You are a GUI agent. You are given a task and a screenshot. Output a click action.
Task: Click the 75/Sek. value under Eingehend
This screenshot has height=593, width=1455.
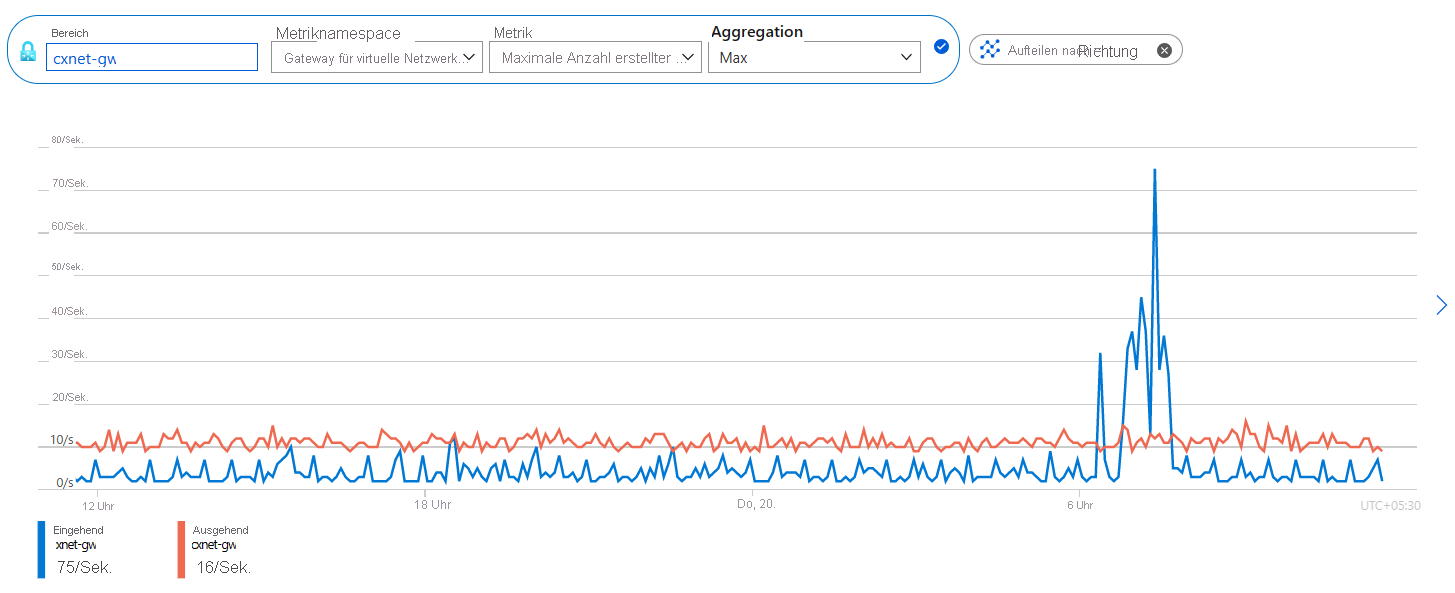click(x=84, y=568)
